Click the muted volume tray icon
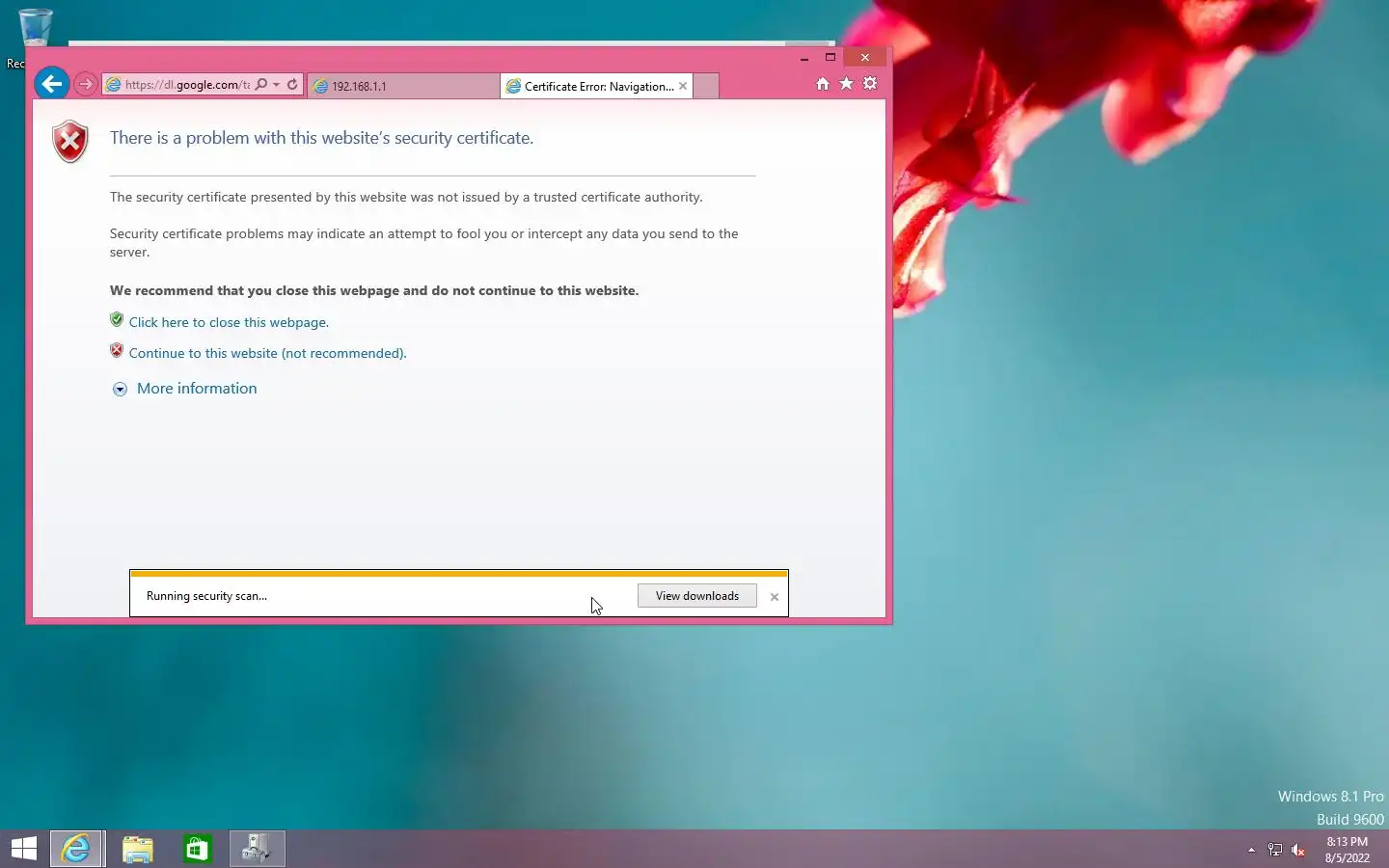 tap(1298, 850)
